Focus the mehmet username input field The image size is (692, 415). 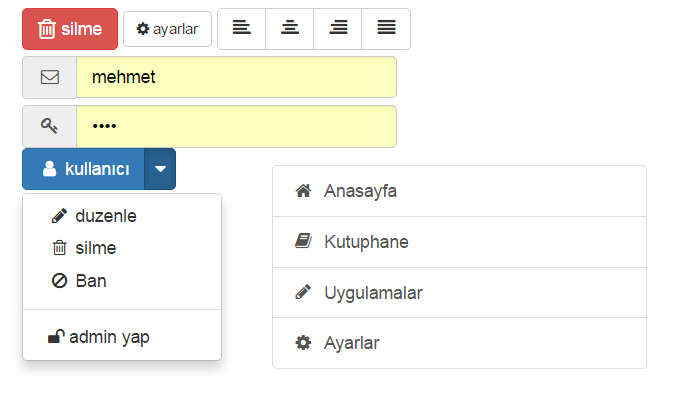tap(236, 77)
